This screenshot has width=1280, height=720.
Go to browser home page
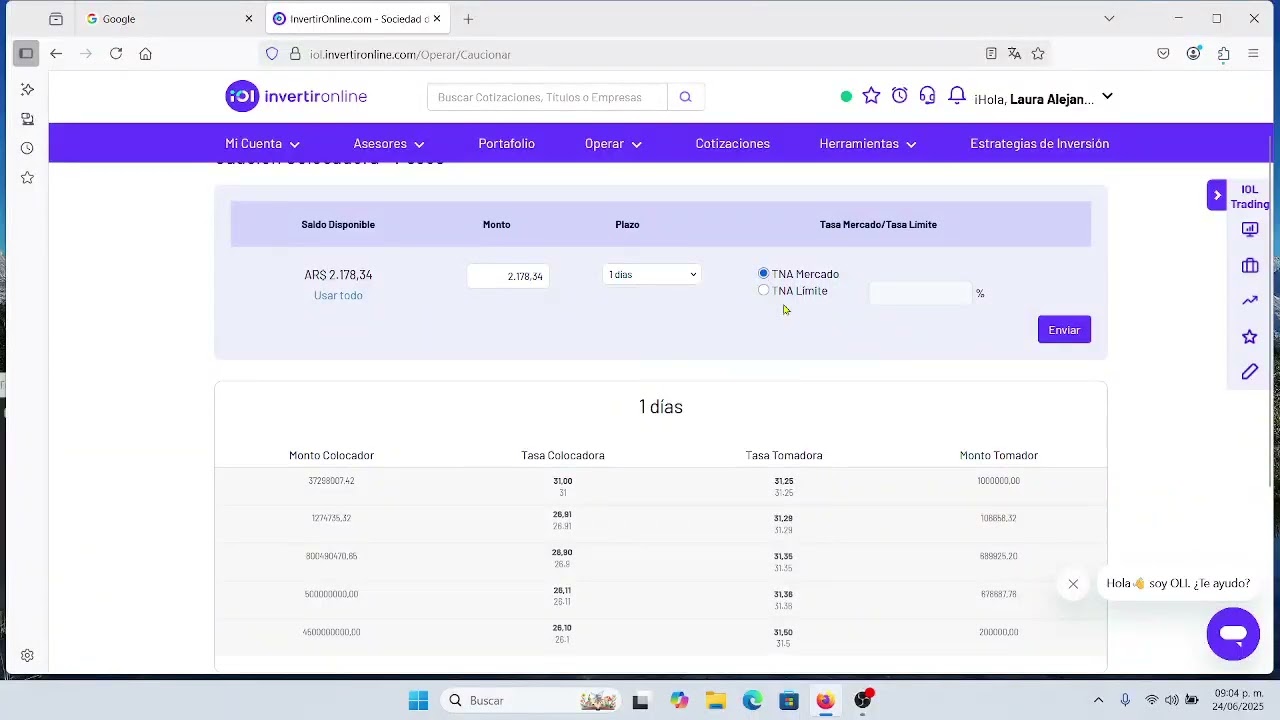pyautogui.click(x=146, y=54)
